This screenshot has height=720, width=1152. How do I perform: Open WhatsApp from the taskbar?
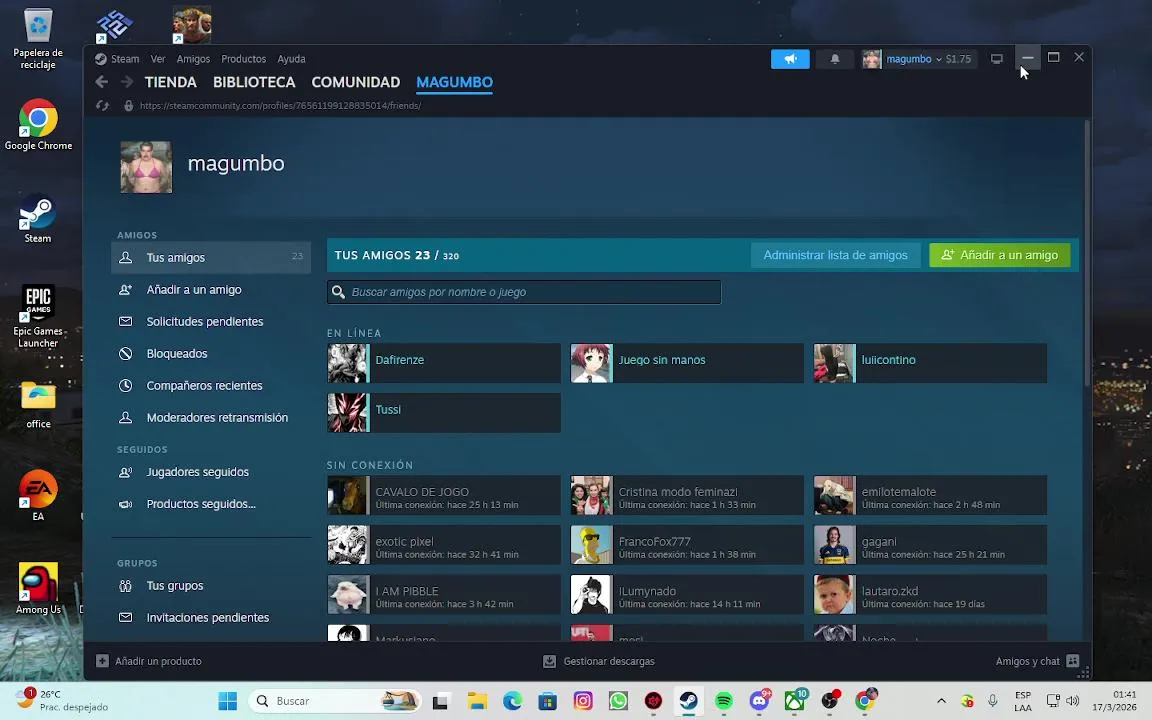pos(618,701)
